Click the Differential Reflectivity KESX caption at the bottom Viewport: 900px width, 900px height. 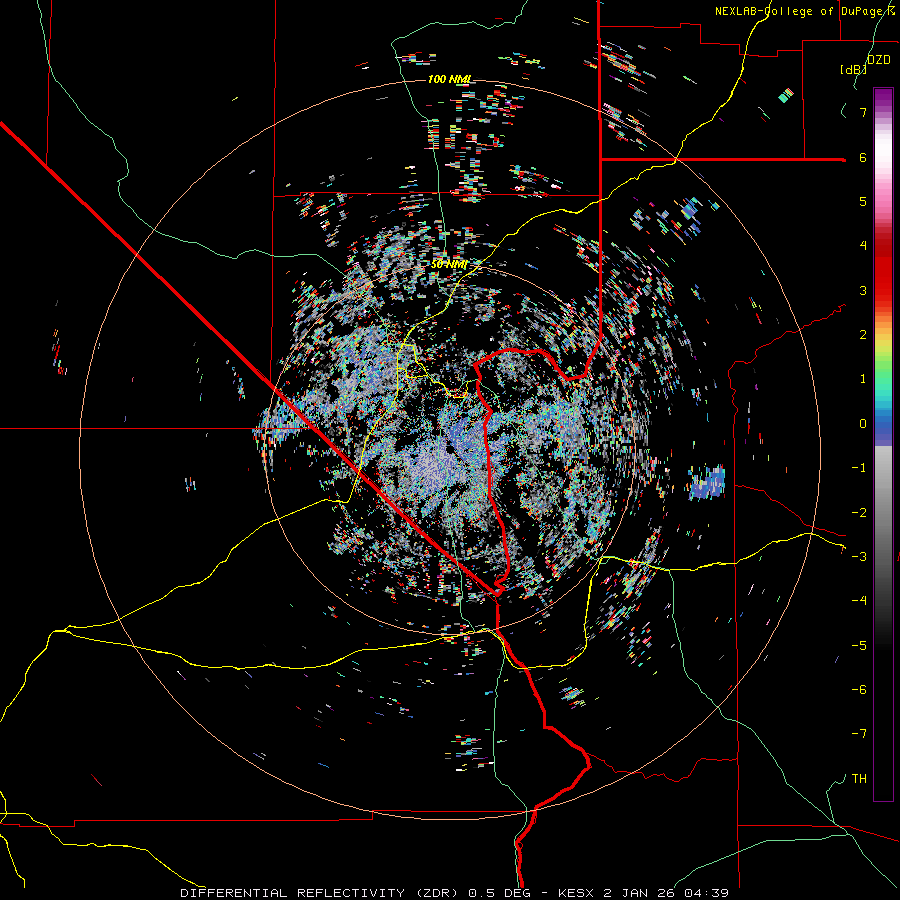[x=455, y=893]
